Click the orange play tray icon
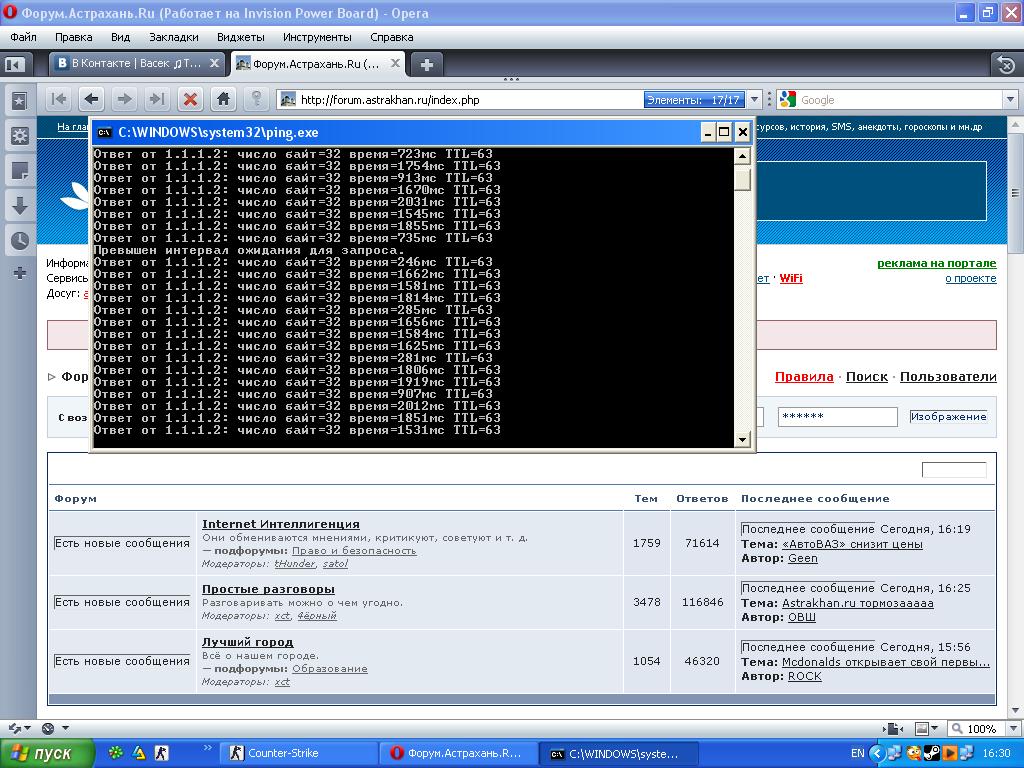Viewport: 1024px width, 768px height. click(950, 753)
